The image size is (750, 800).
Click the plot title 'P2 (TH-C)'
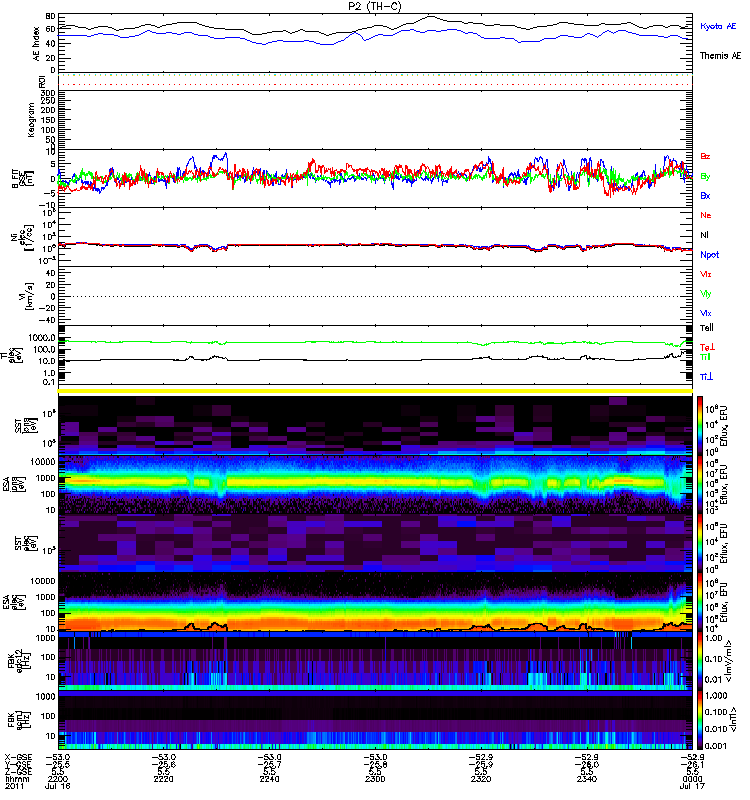point(374,6)
